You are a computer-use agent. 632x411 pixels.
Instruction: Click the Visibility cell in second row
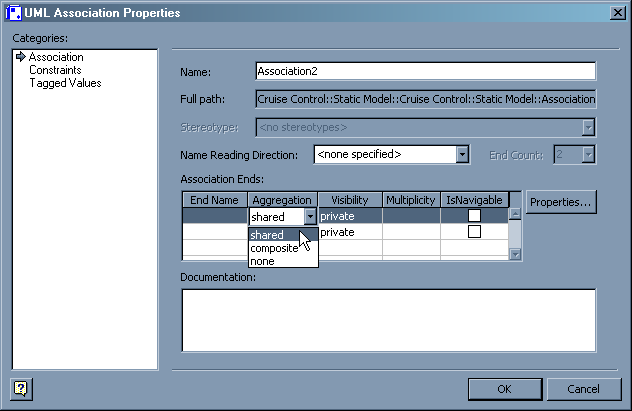pos(350,231)
